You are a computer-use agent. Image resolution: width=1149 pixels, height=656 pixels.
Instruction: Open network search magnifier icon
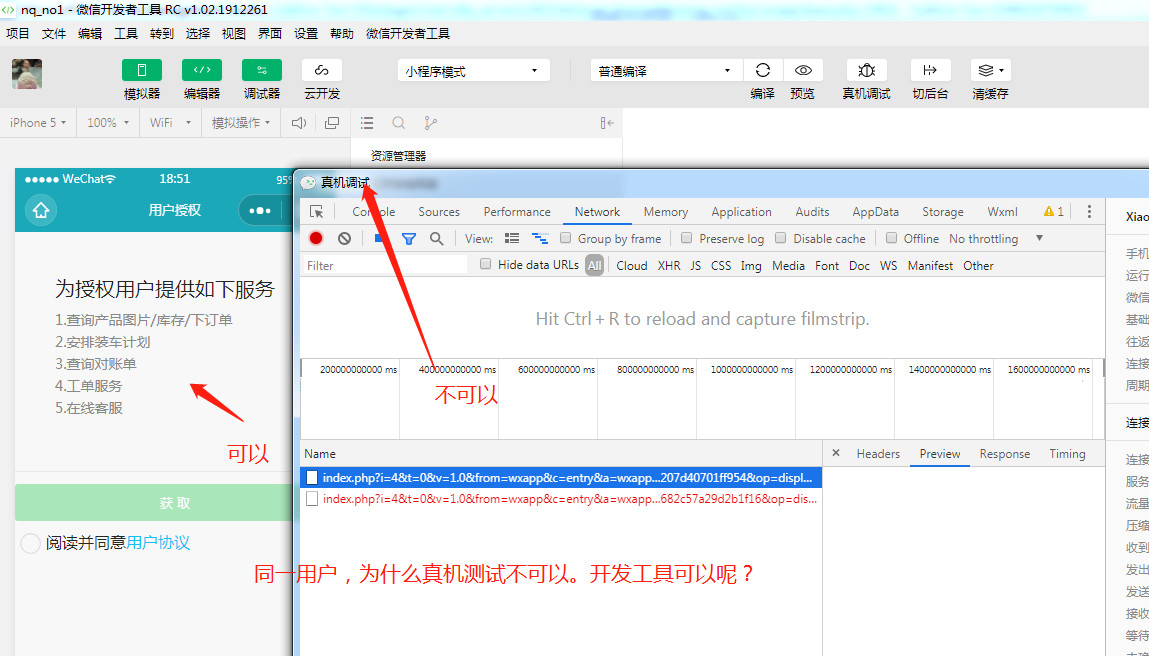pos(436,238)
